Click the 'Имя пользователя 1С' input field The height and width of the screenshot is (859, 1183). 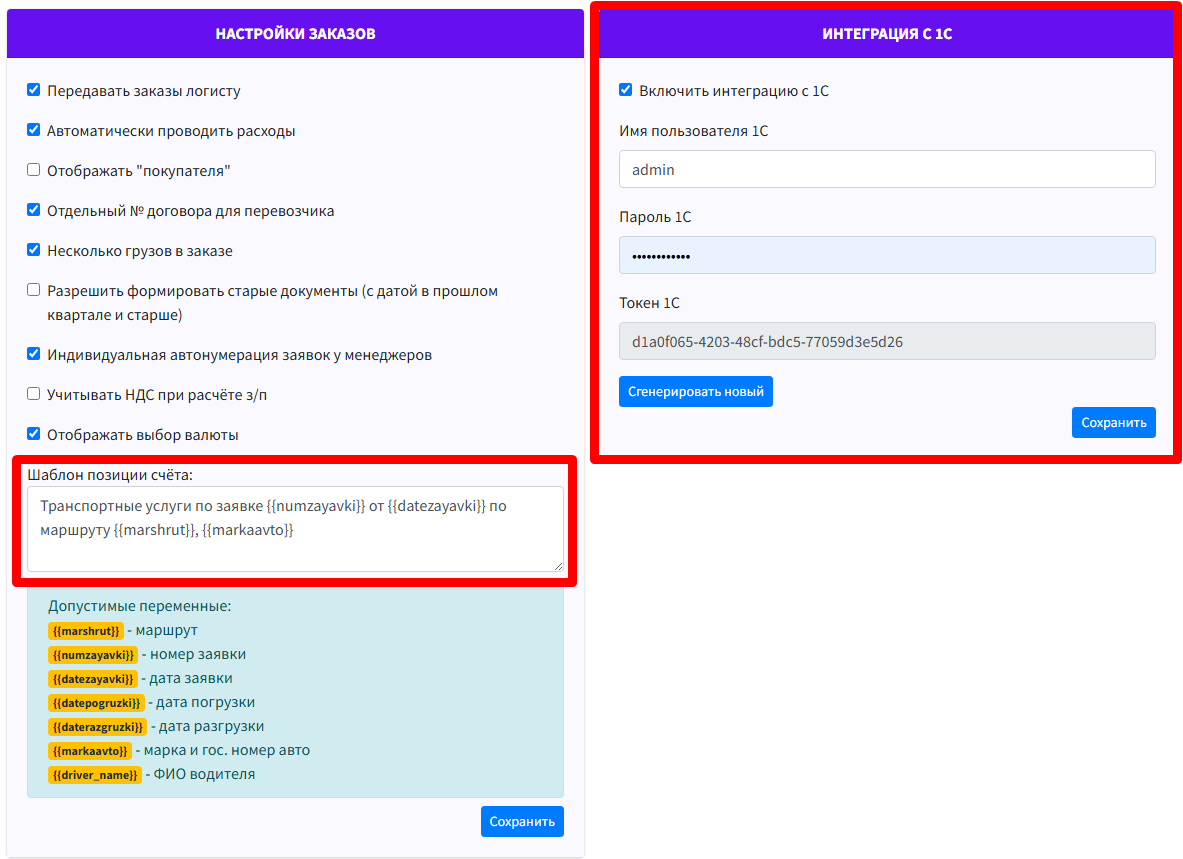click(x=886, y=169)
